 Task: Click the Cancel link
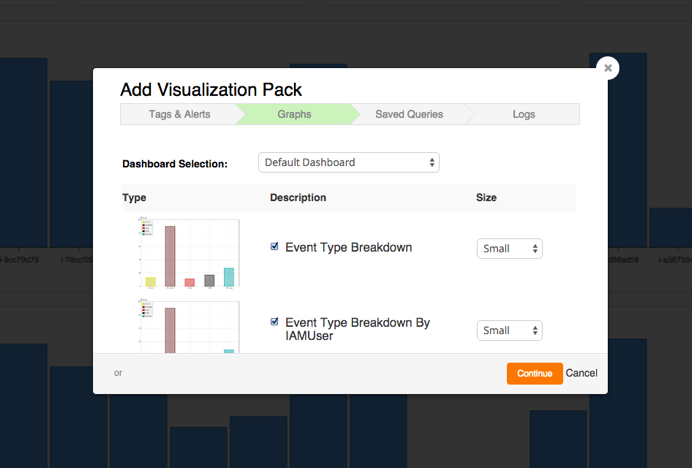point(582,373)
